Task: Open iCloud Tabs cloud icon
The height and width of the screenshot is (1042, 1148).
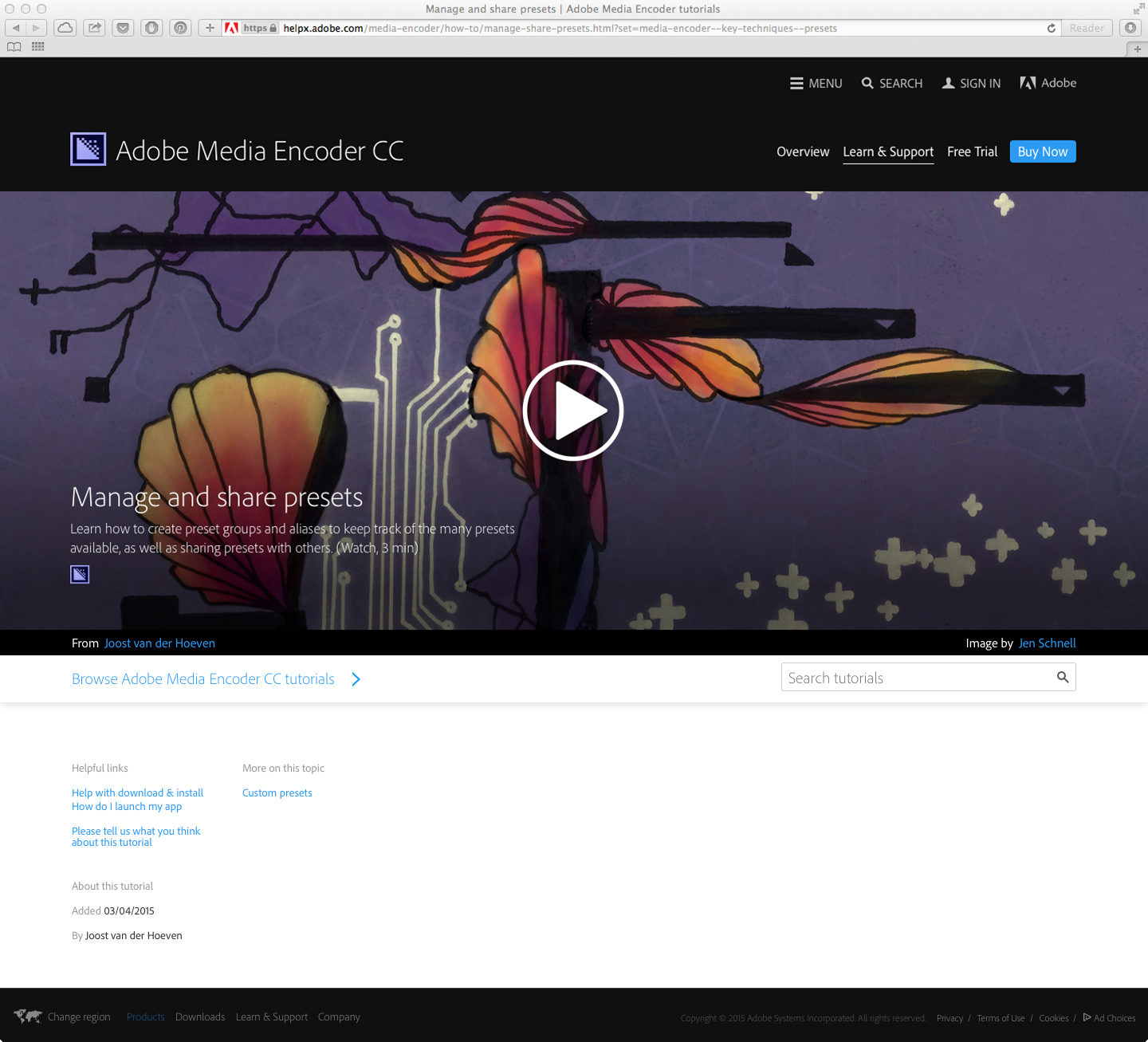Action: pos(65,28)
